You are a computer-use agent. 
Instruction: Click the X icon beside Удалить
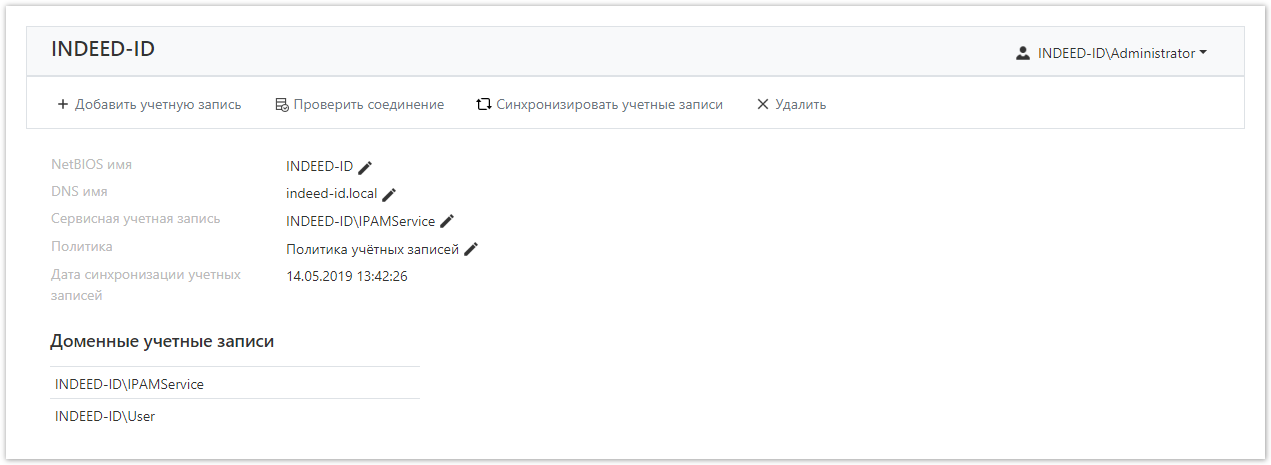click(763, 104)
